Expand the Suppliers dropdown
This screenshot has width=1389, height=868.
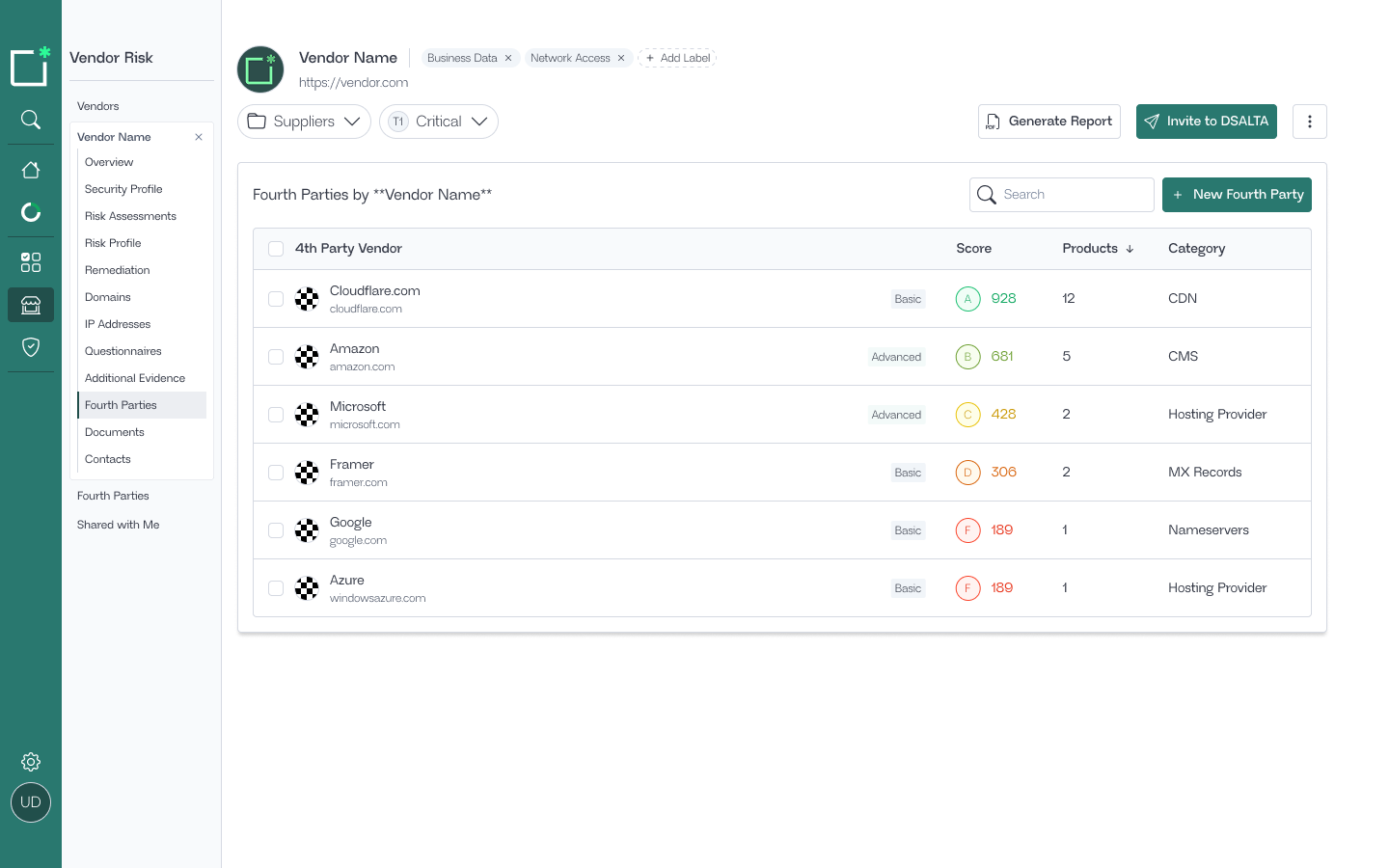coord(304,122)
